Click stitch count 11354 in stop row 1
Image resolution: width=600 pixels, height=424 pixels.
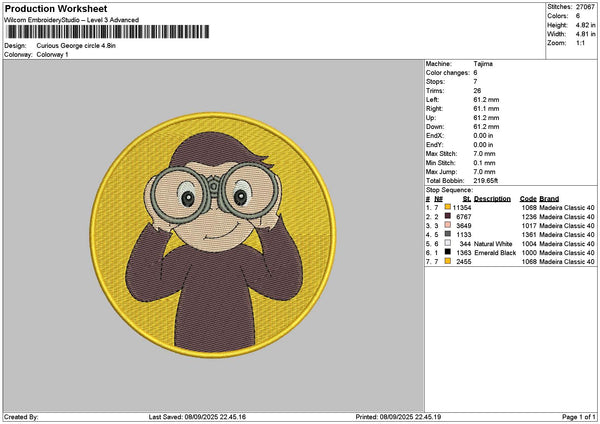point(462,207)
